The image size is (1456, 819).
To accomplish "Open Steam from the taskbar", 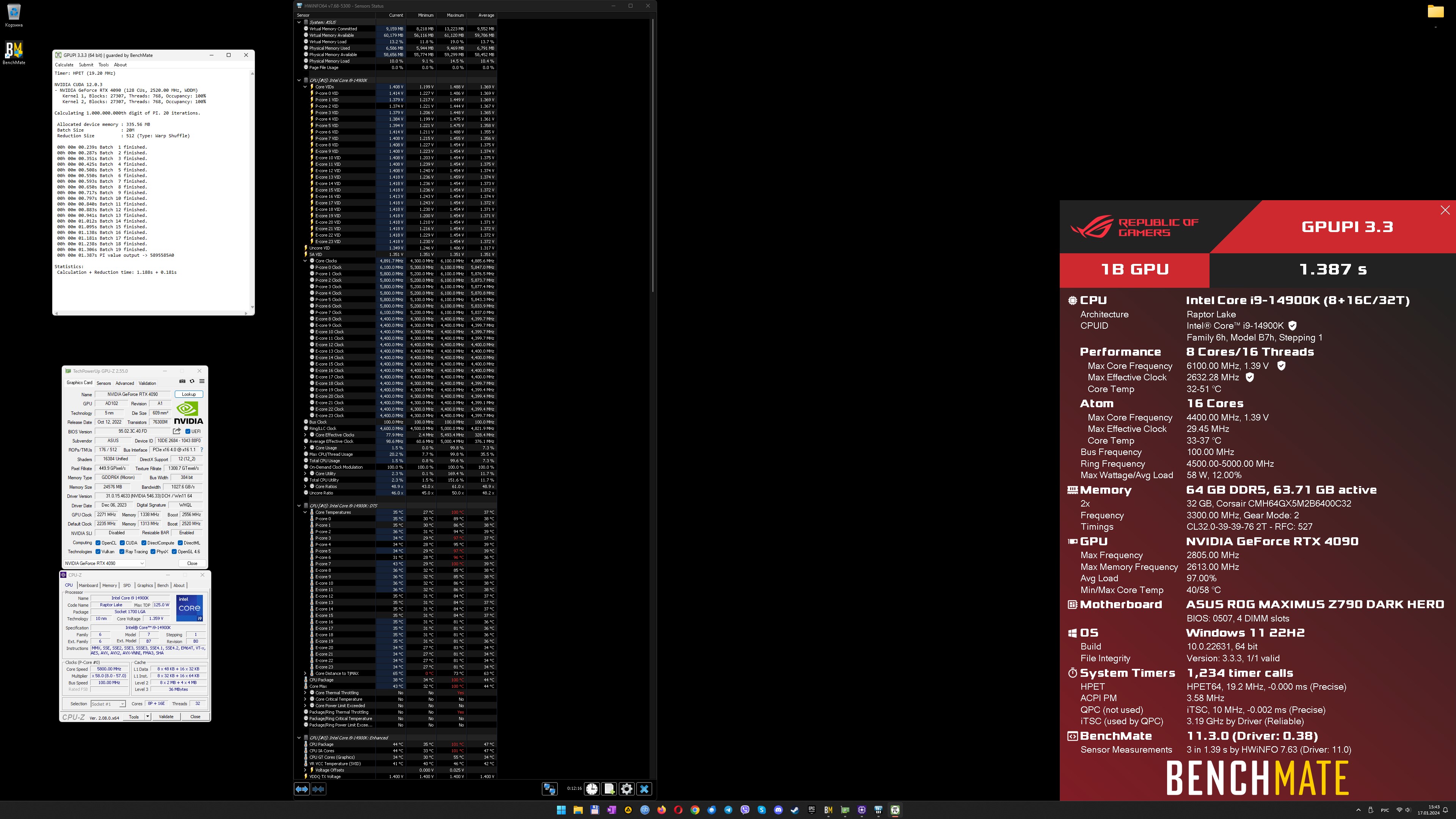I will pyautogui.click(x=795, y=810).
